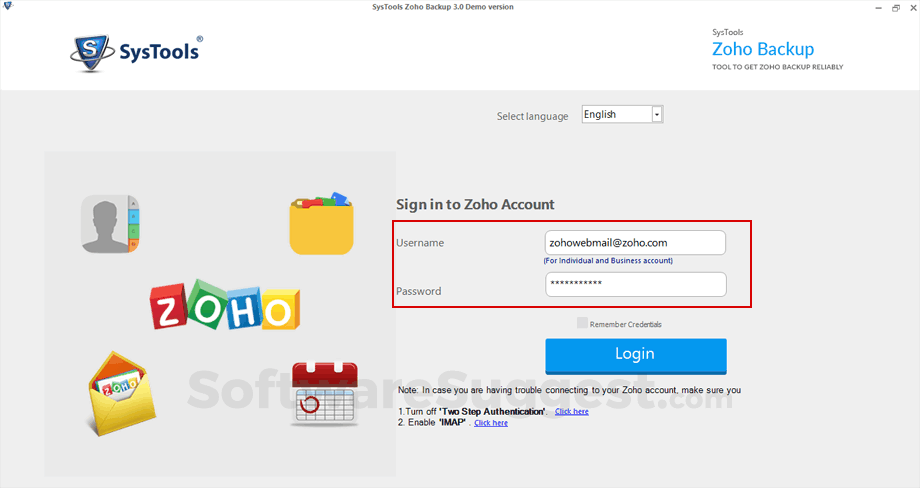Click the 'TOOL TO GET ZOHO BACKUP RELIABLY' tagline
920x488 pixels.
click(x=777, y=67)
